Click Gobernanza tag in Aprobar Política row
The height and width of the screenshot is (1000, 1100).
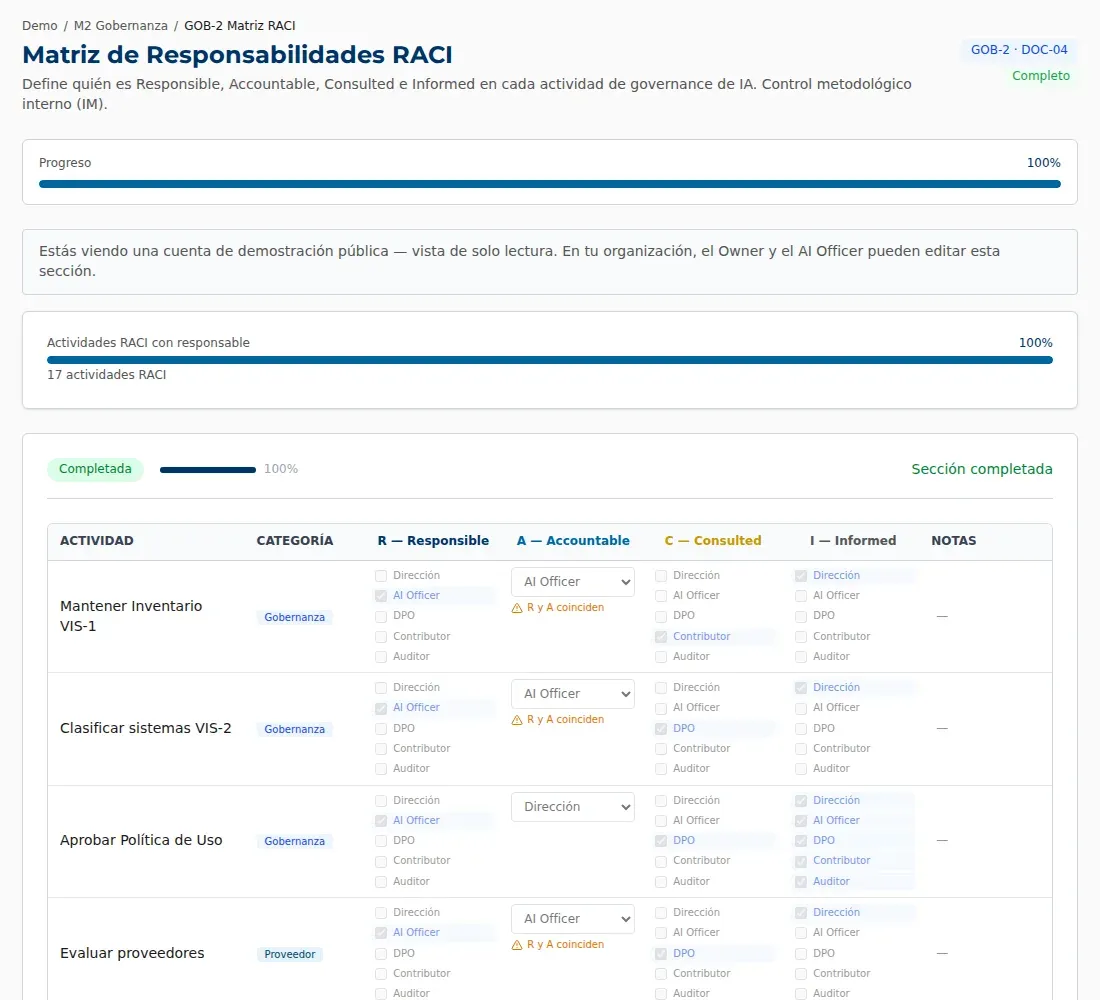(x=295, y=841)
